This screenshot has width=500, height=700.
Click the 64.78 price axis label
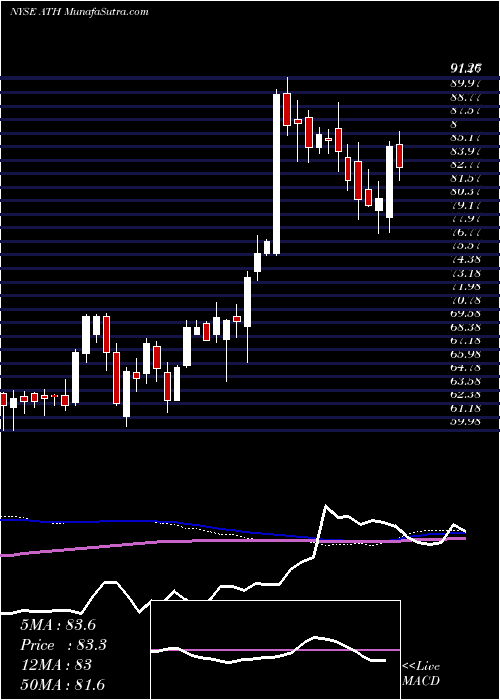(x=466, y=367)
